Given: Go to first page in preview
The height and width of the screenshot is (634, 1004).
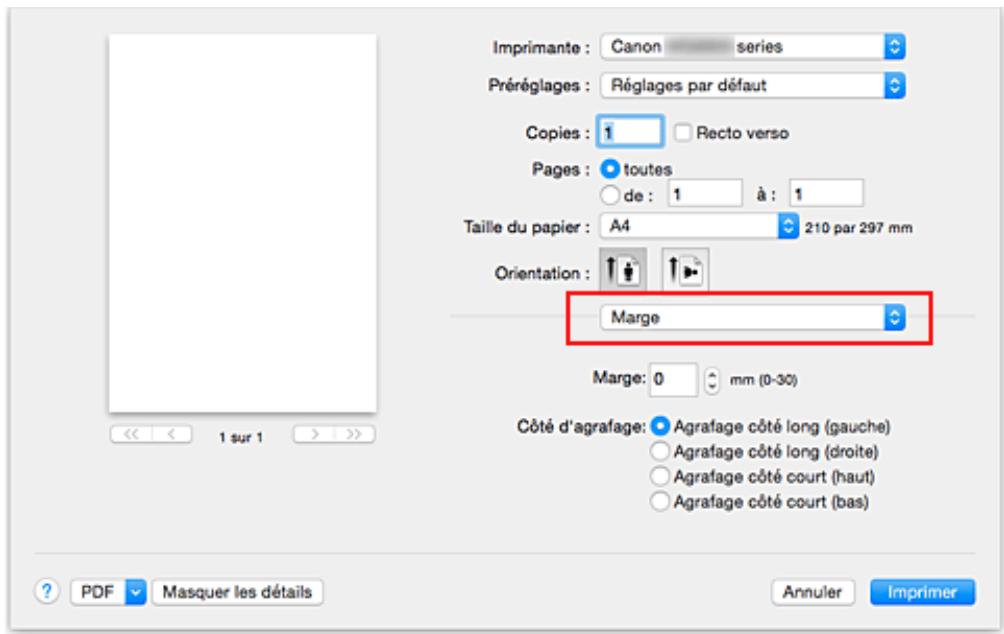Looking at the screenshot, I should coord(131,434).
